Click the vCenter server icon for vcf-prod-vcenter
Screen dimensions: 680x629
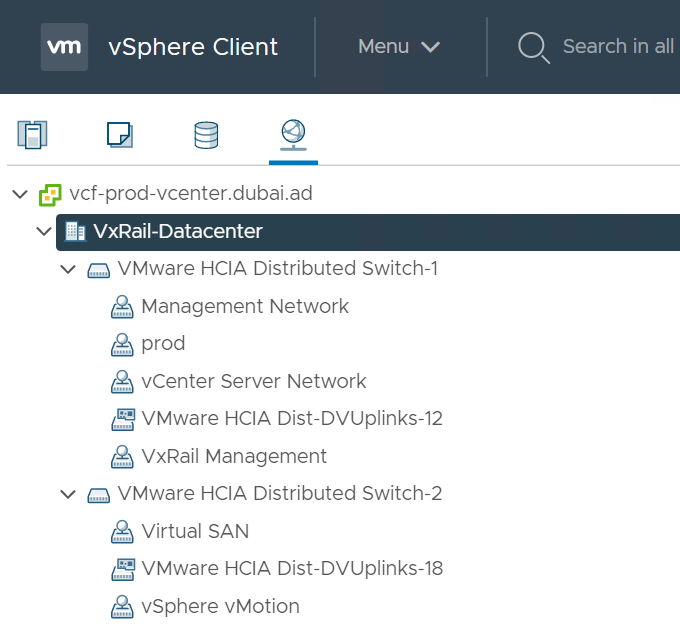(50, 194)
